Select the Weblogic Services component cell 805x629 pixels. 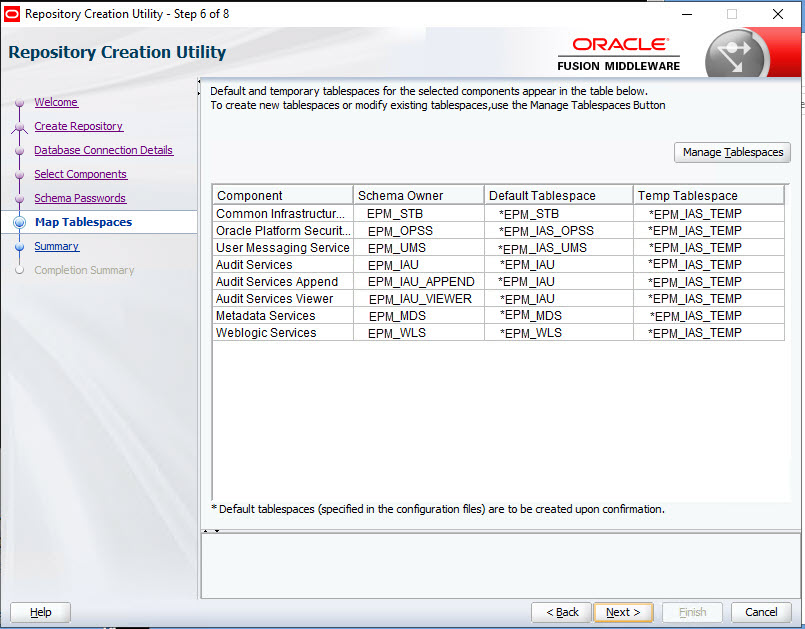click(x=283, y=332)
